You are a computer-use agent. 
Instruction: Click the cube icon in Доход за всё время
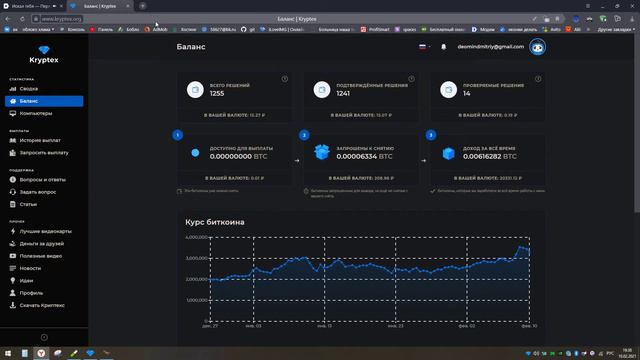[x=449, y=153]
